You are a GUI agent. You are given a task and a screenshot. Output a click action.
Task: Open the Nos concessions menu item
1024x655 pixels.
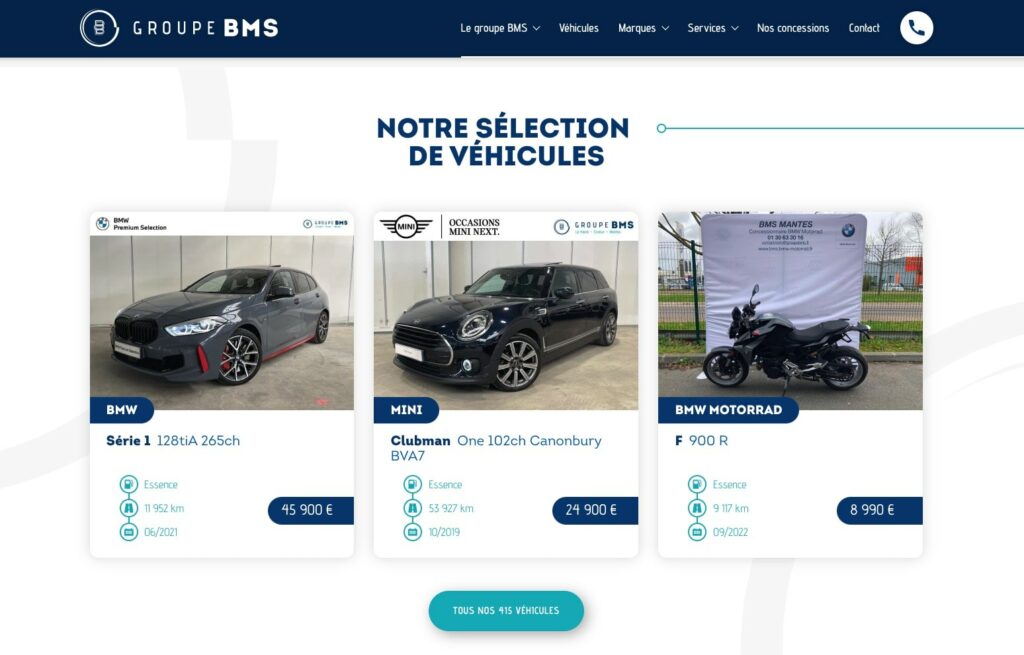pyautogui.click(x=793, y=28)
